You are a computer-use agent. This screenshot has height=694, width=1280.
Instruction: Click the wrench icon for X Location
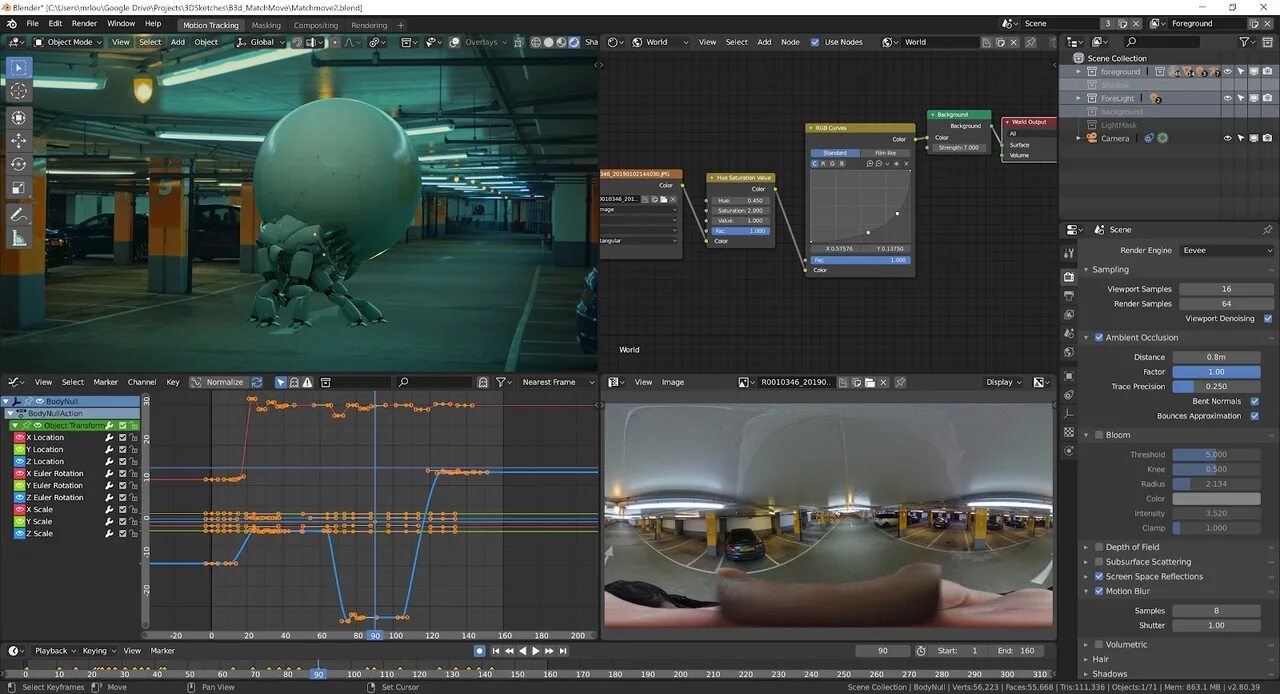109,438
